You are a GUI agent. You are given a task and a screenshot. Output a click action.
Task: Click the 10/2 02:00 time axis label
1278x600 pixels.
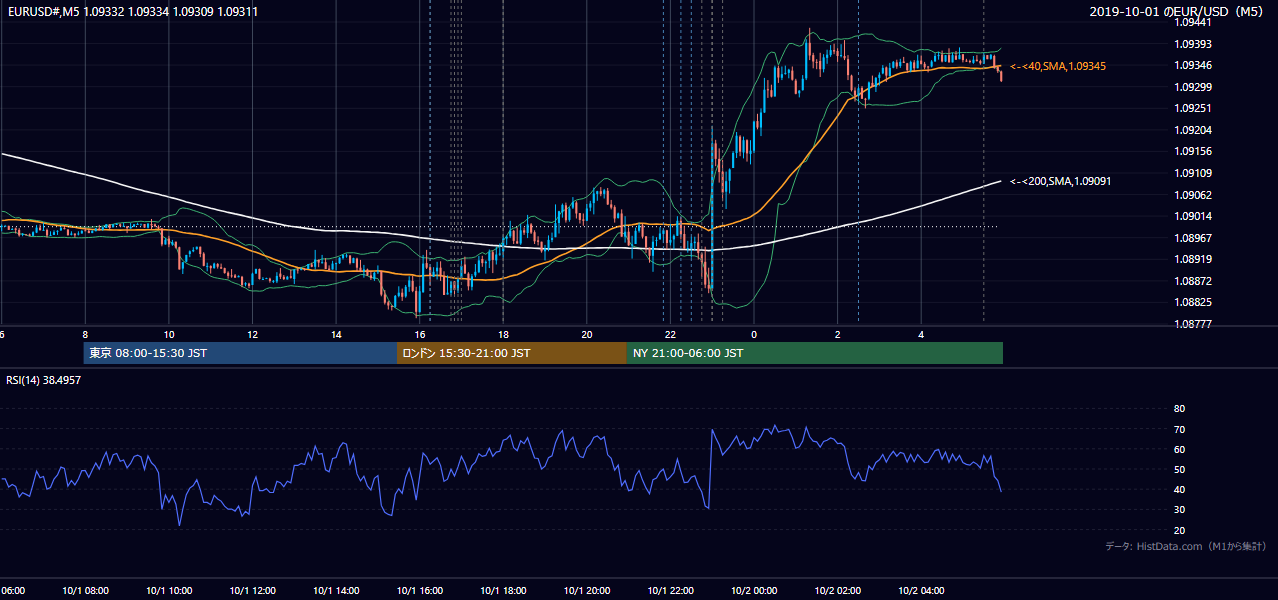pos(837,591)
